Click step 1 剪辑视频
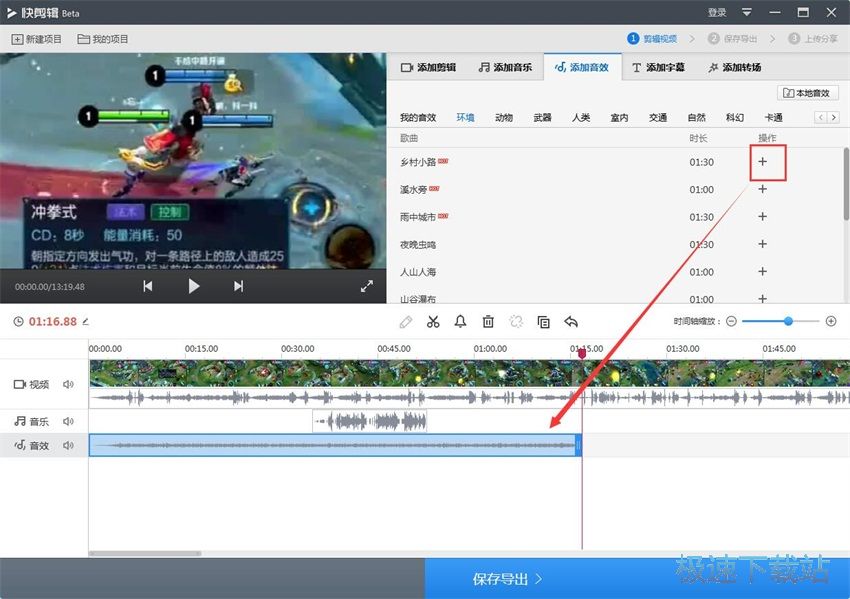The width and height of the screenshot is (850, 599). tap(652, 38)
